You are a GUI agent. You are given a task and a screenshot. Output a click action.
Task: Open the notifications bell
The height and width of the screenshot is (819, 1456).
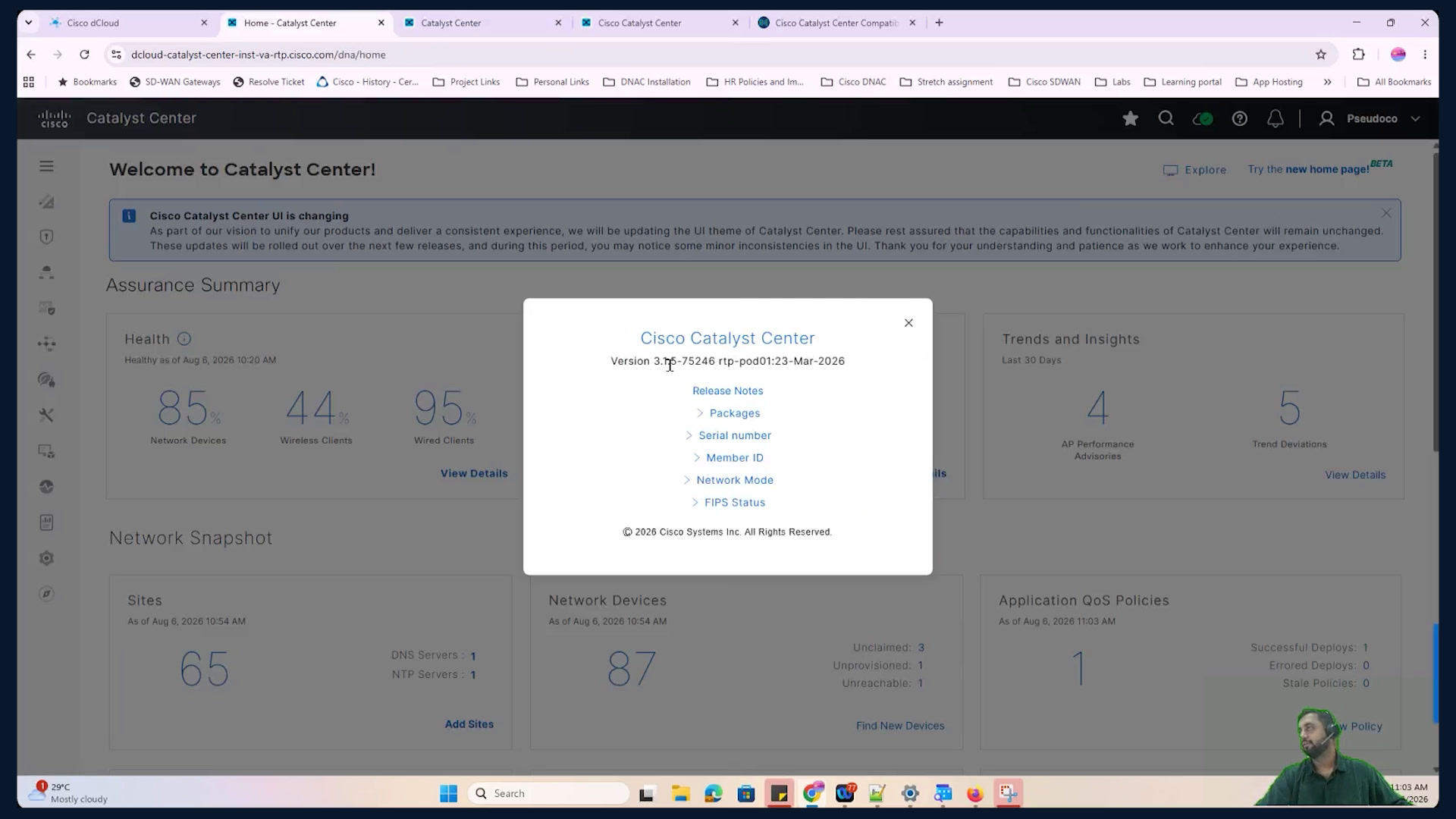[1276, 118]
